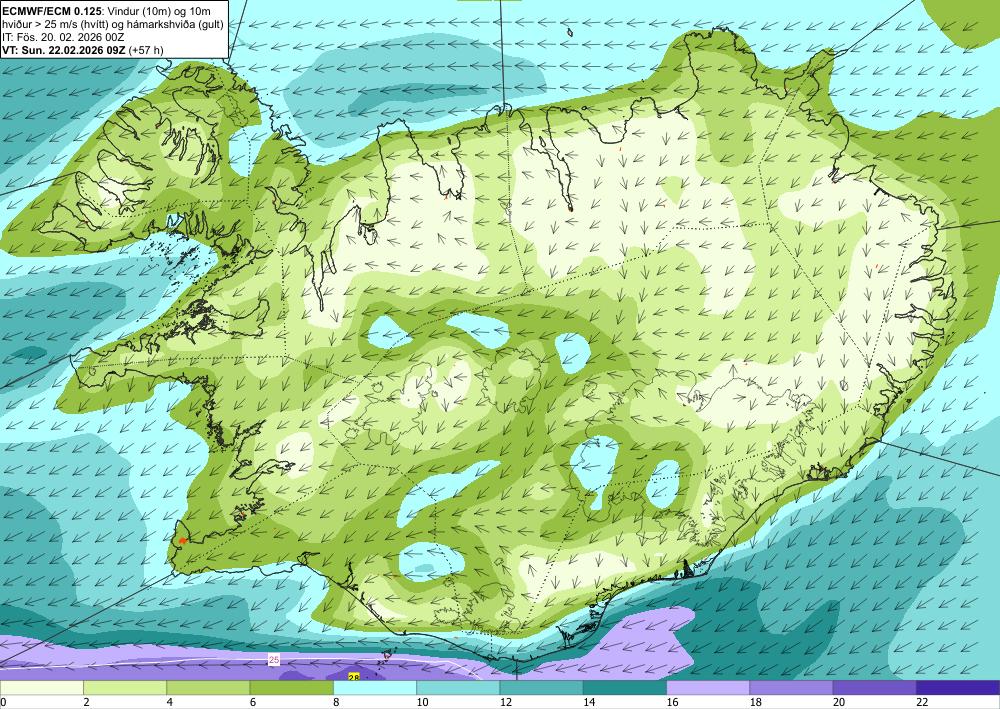Click the dark green 6–8 m/s legend swatch
This screenshot has width=1000, height=709.
click(x=291, y=688)
